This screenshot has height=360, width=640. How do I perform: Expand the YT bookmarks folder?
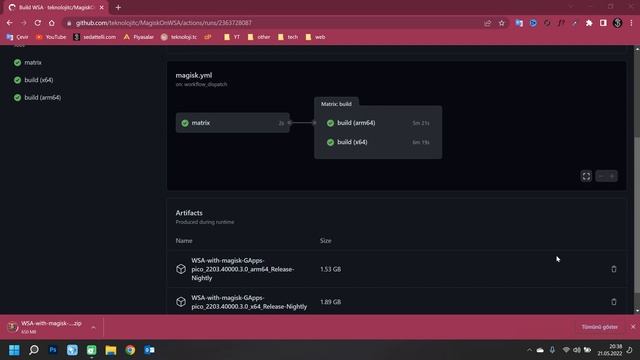pos(232,37)
